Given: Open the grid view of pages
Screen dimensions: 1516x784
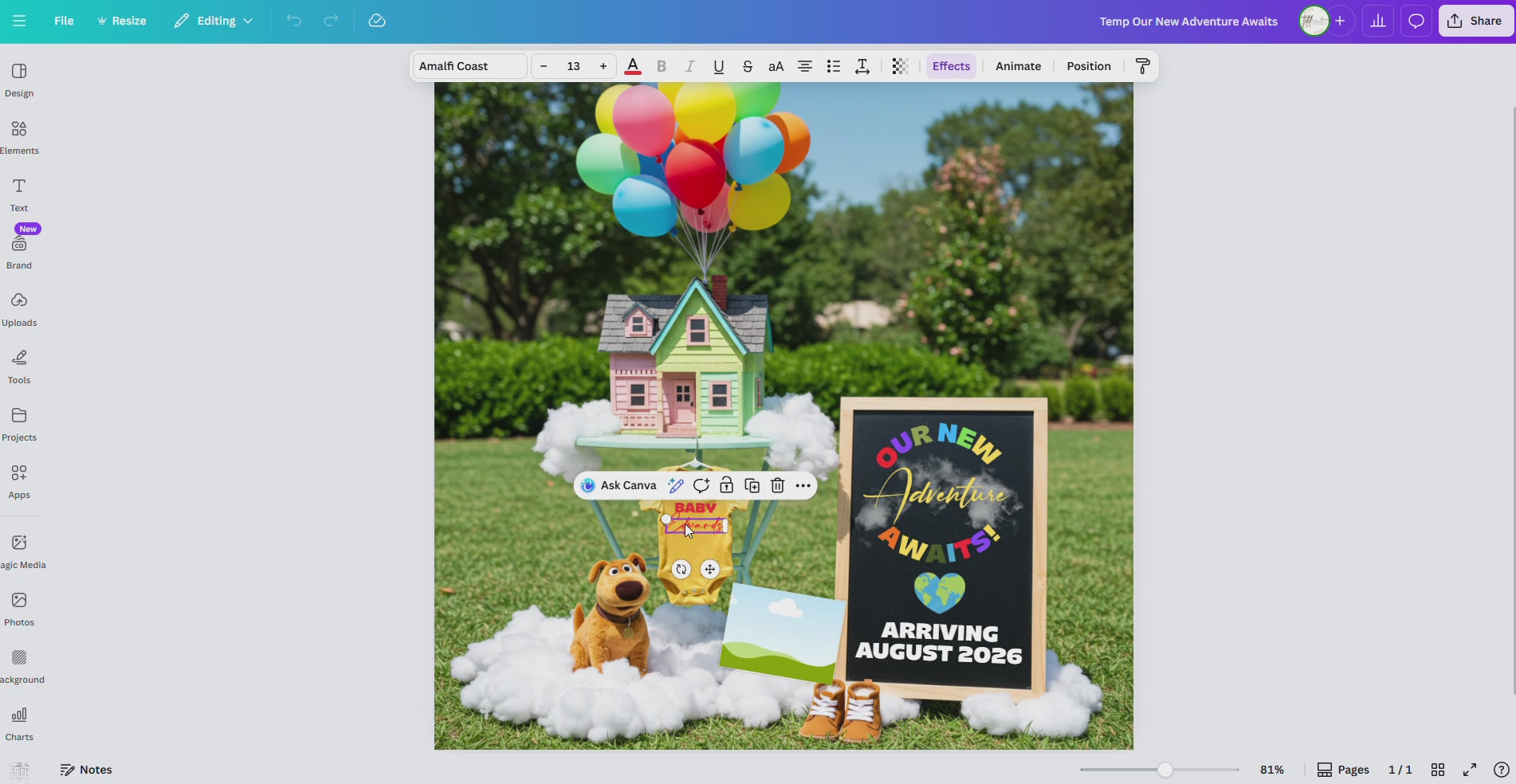Looking at the screenshot, I should tap(1437, 770).
